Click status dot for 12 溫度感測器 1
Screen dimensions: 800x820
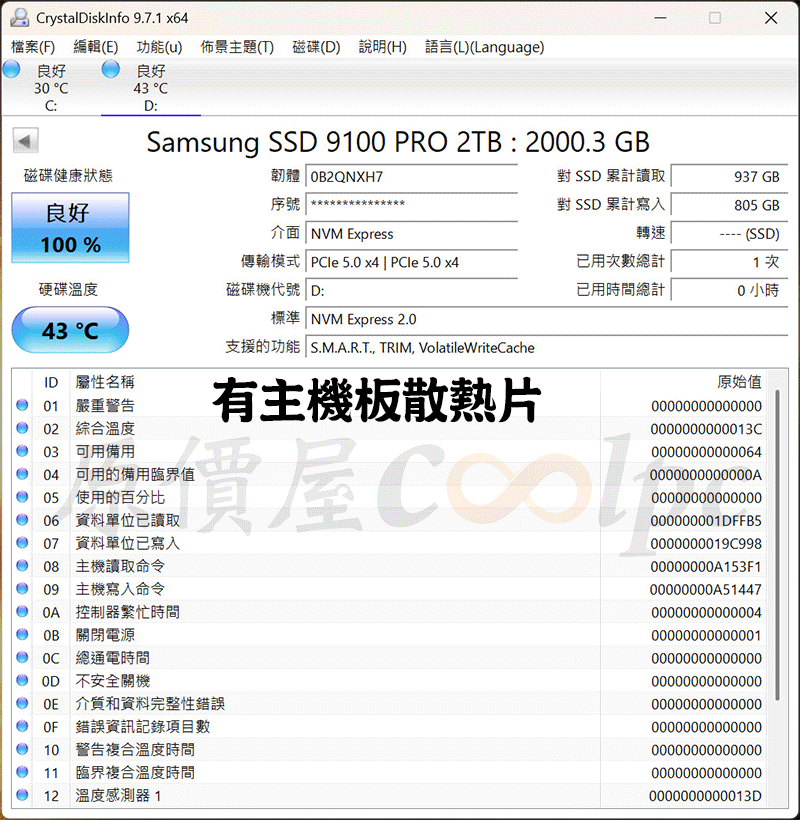point(22,795)
